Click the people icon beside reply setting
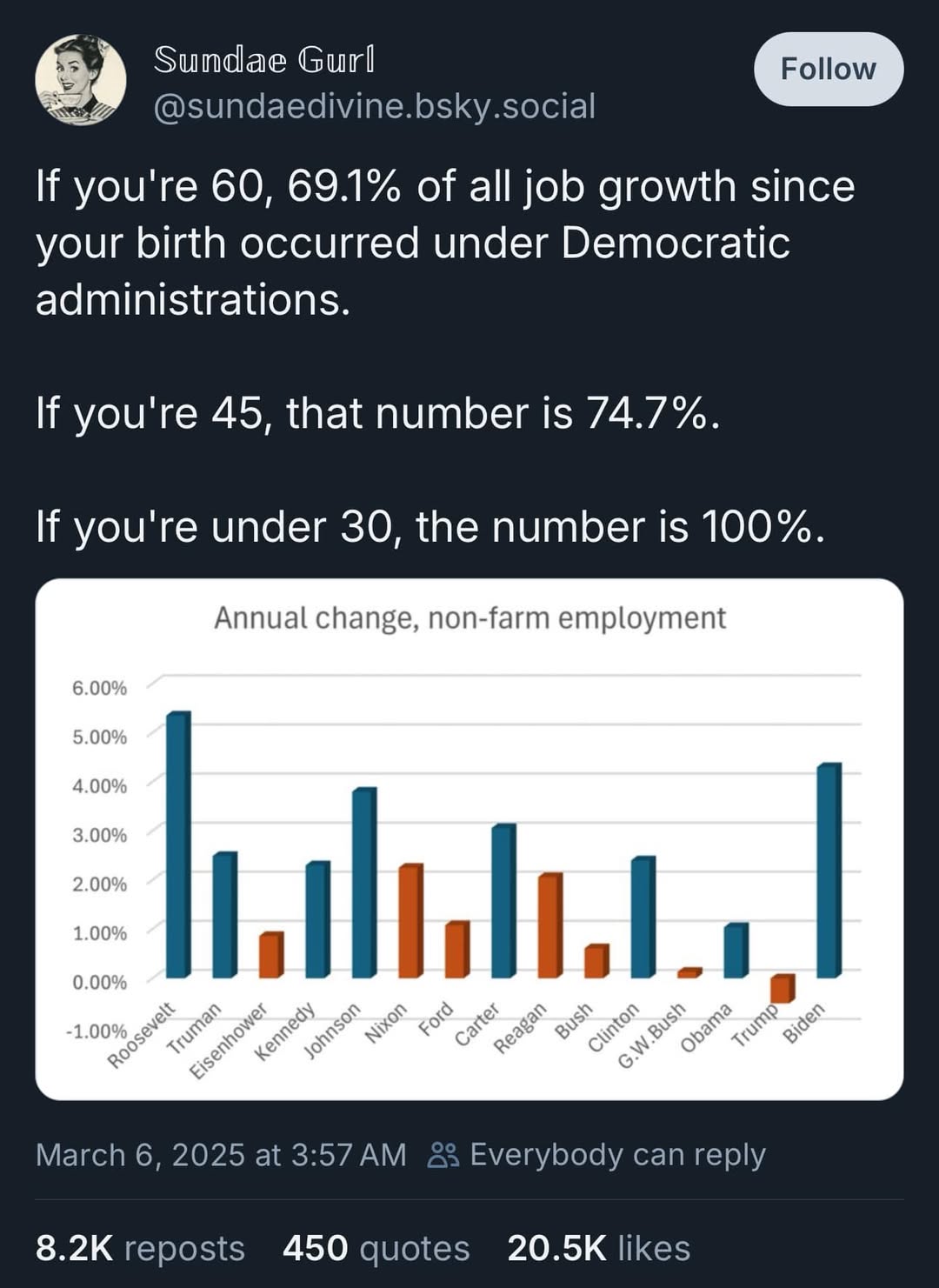Screen dimensions: 939x1288 (x=443, y=1155)
